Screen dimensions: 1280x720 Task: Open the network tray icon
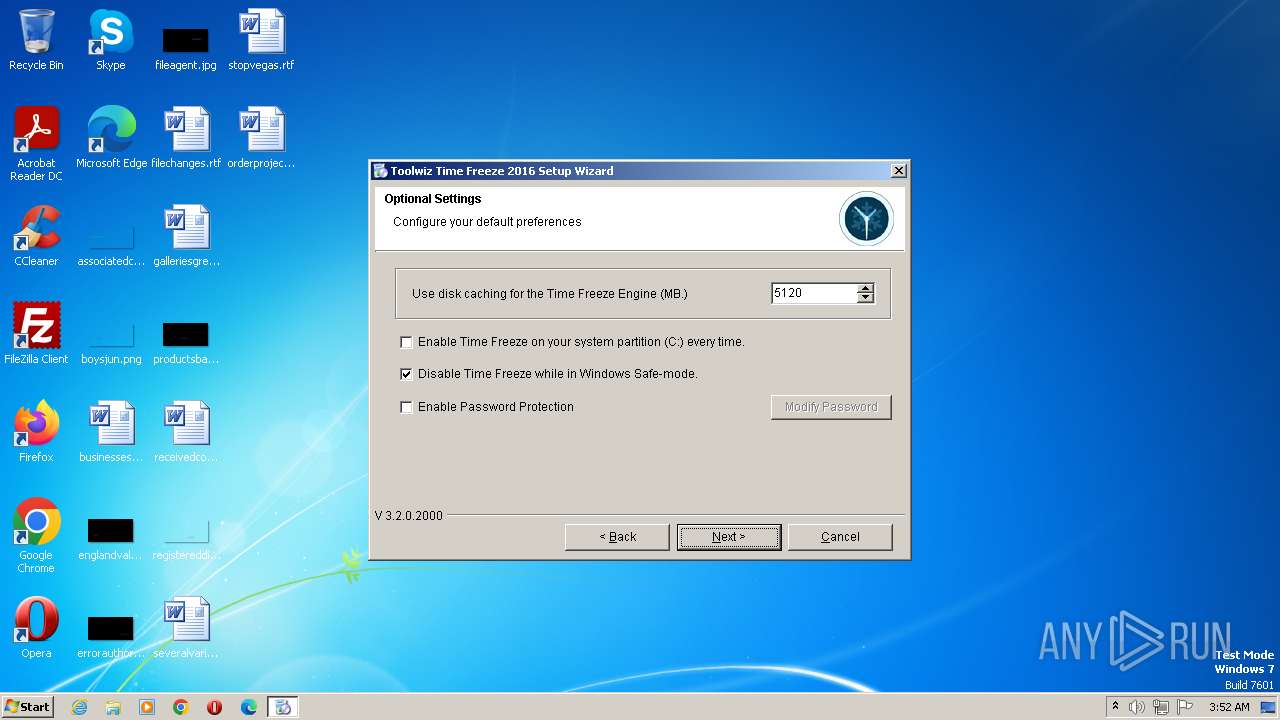pos(1161,707)
